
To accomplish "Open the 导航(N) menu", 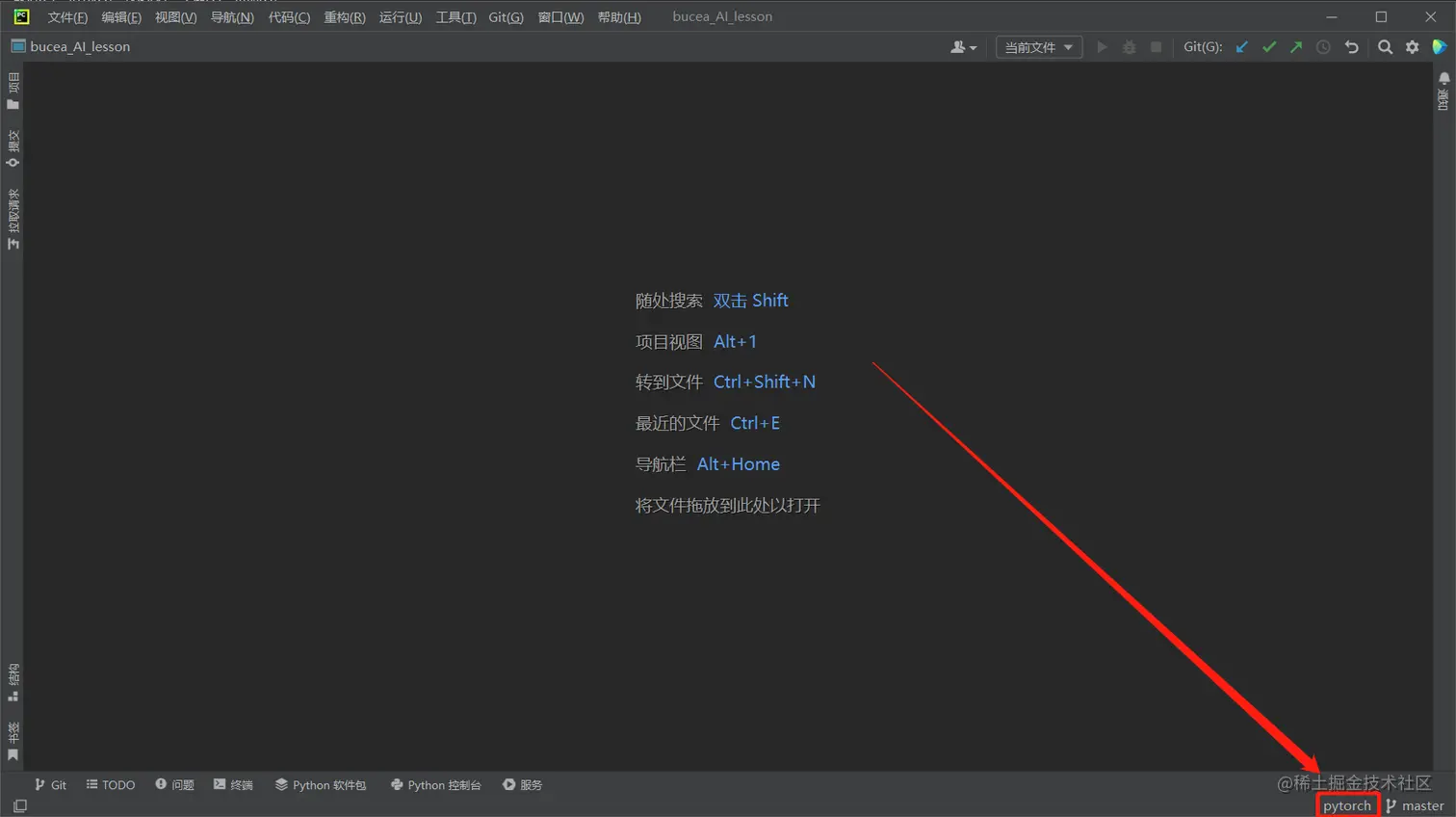I will [232, 17].
